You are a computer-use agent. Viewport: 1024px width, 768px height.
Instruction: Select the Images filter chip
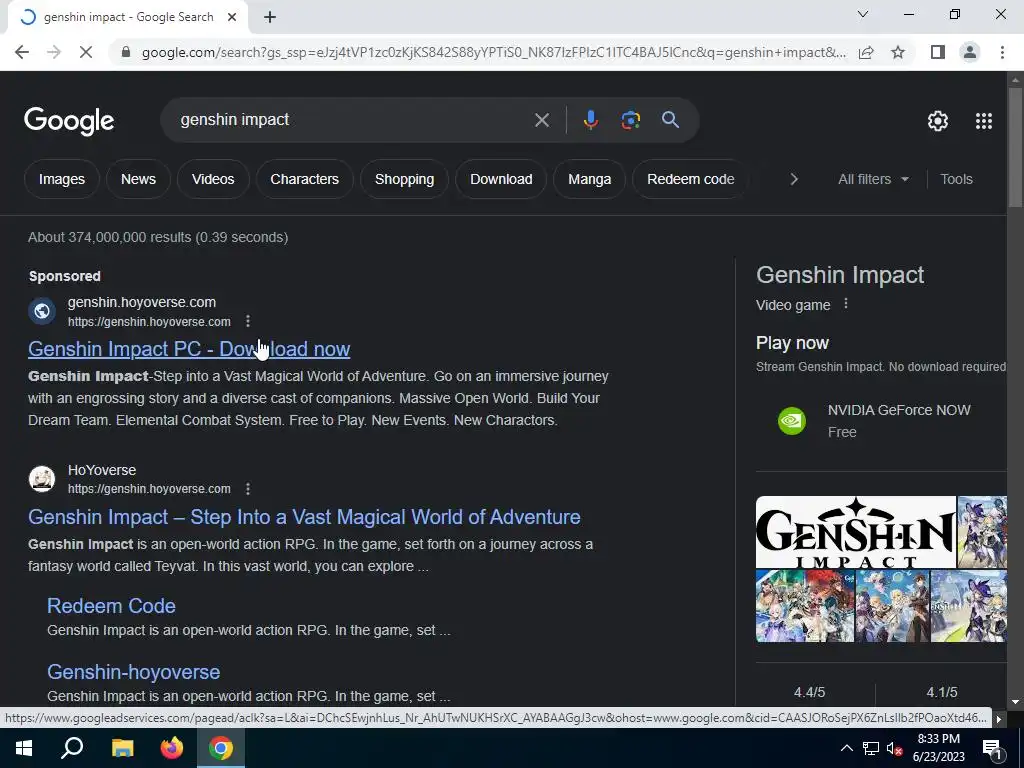pyautogui.click(x=61, y=179)
